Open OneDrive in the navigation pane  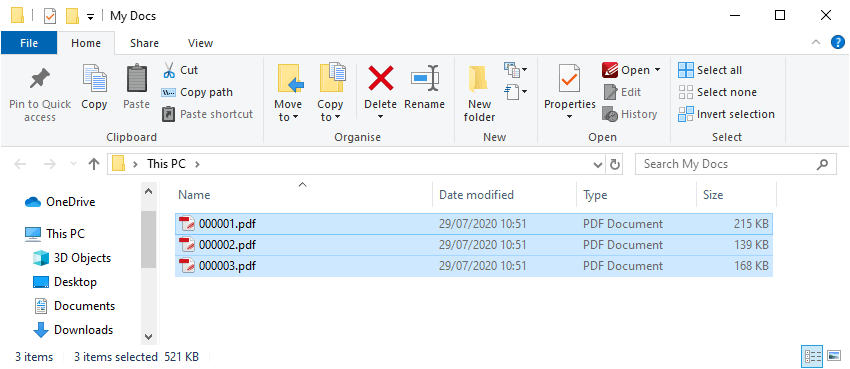tap(60, 202)
